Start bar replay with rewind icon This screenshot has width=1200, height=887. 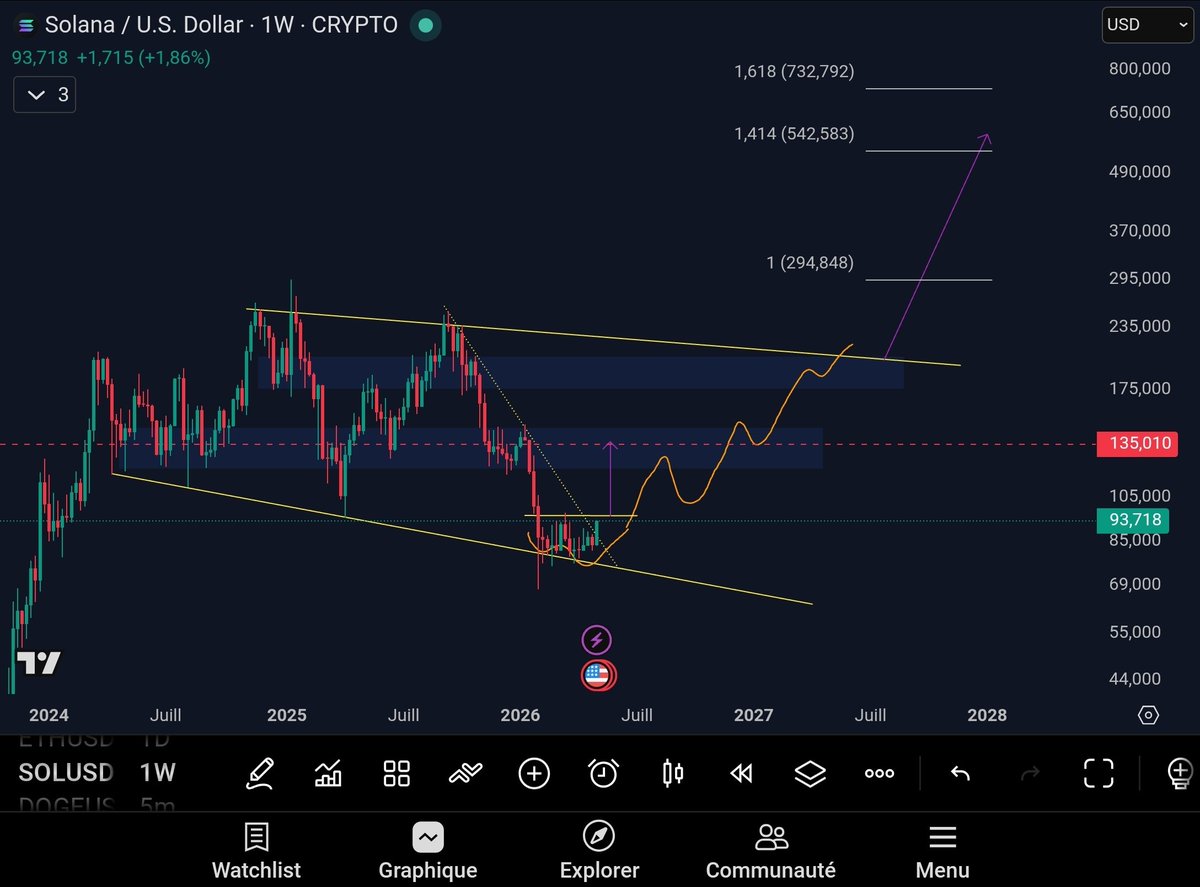(x=741, y=773)
